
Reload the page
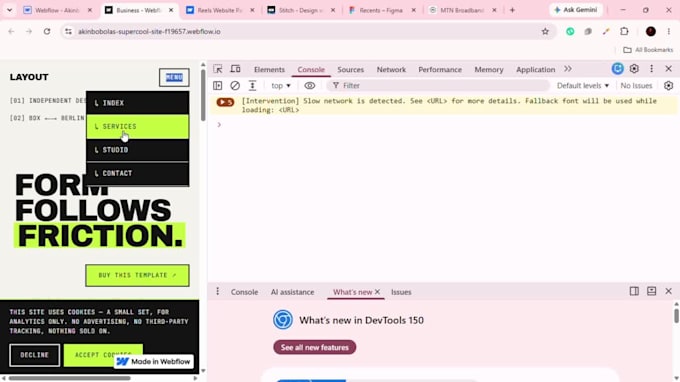47,31
